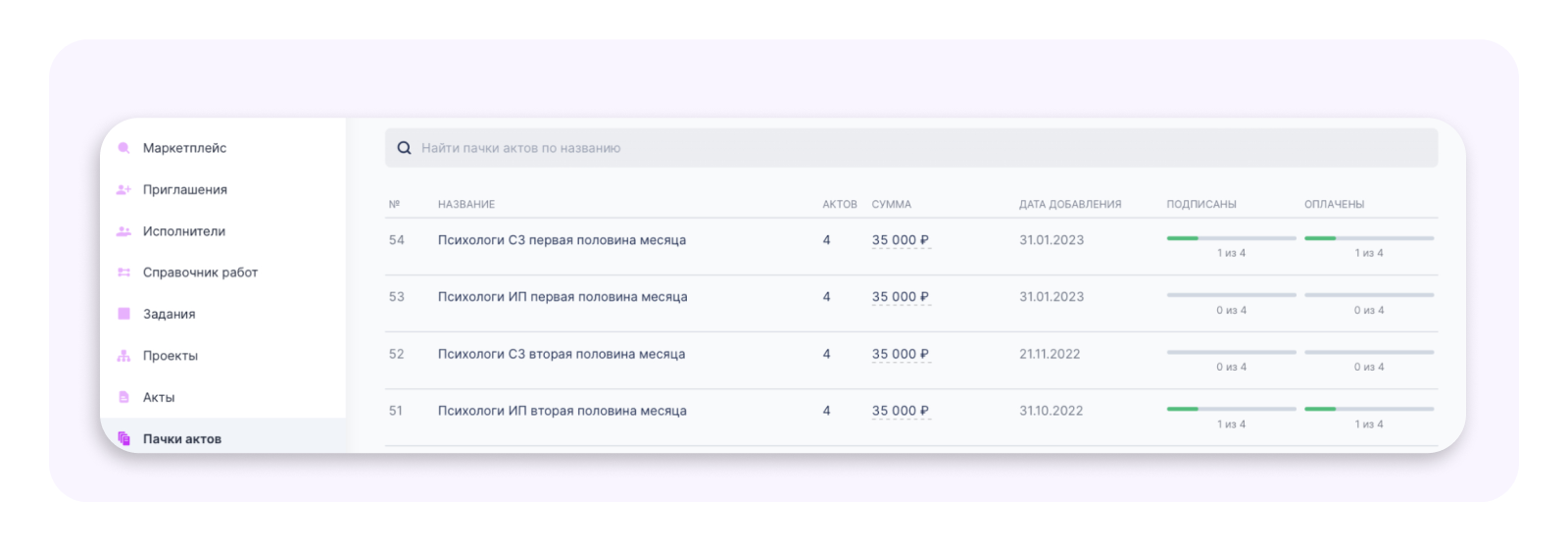Click the Маркетплейс magnifier sidebar icon

coord(123,148)
